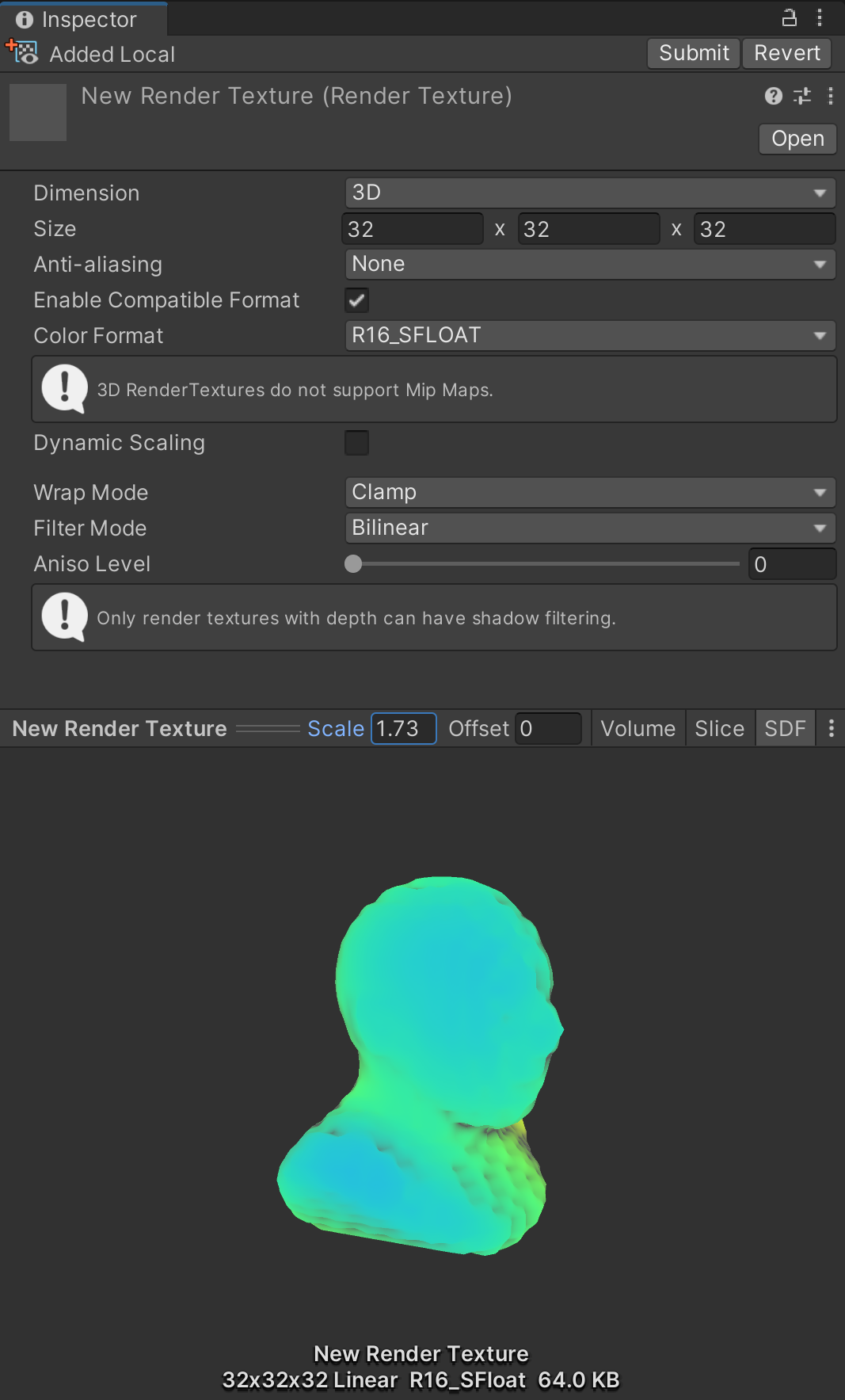Viewport: 845px width, 1400px height.
Task: Click the preset selector sliders icon
Action: click(802, 96)
